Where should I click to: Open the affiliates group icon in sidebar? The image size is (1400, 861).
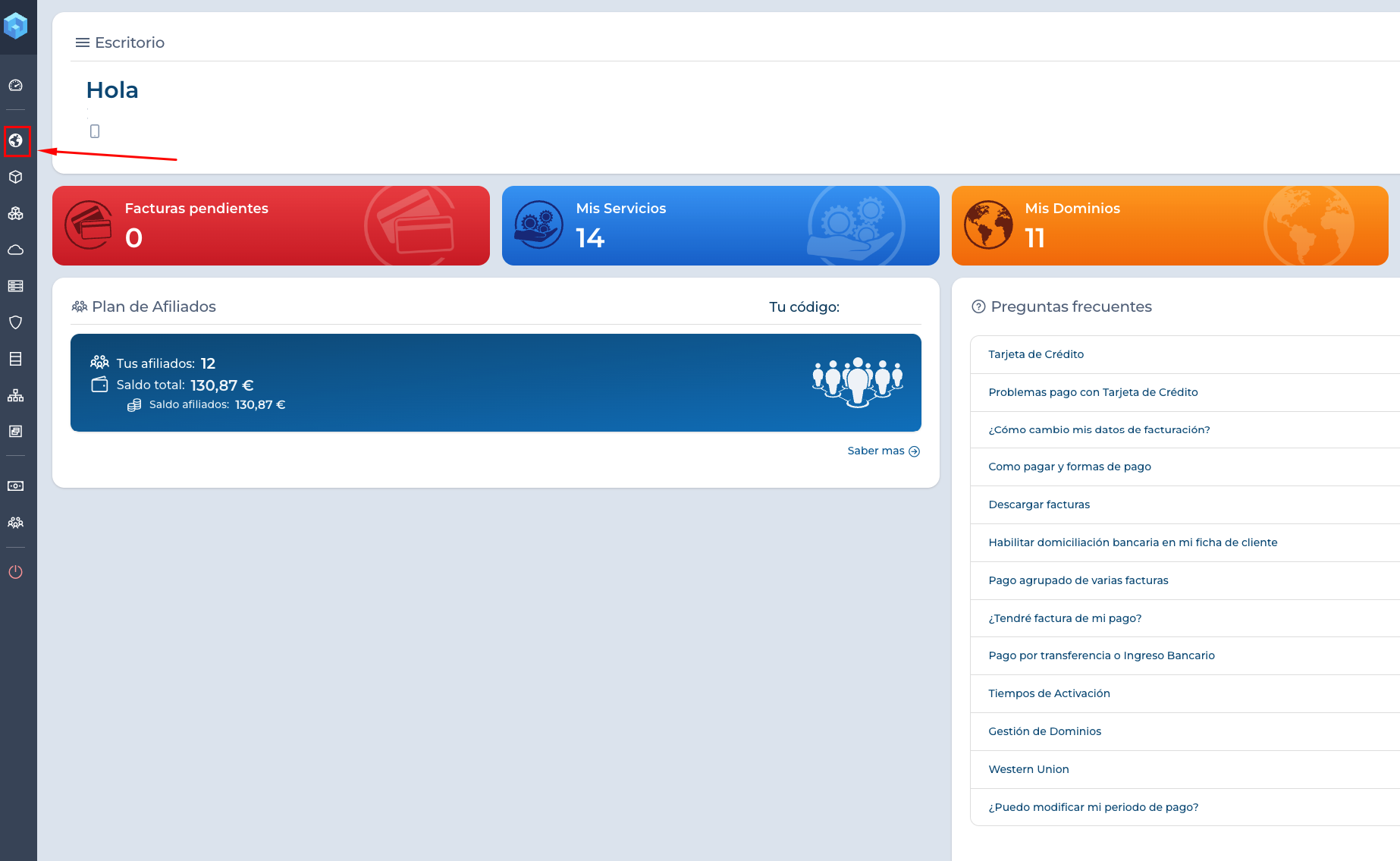[x=16, y=523]
